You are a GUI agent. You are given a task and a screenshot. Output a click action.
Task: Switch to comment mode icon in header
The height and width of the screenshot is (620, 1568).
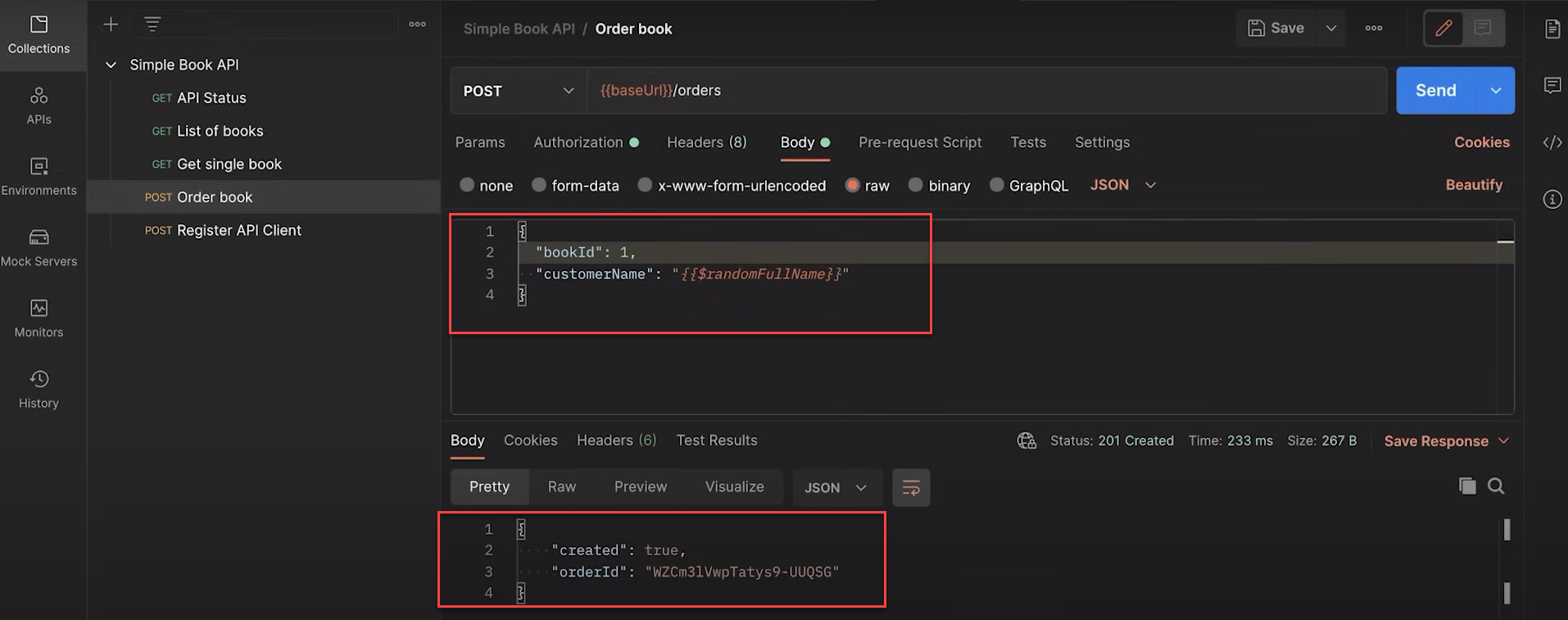click(x=1483, y=28)
